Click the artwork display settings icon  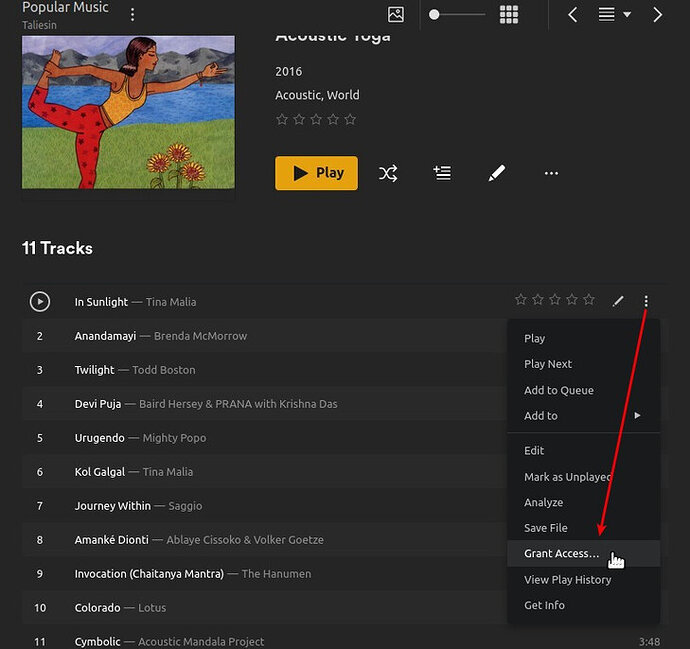396,14
